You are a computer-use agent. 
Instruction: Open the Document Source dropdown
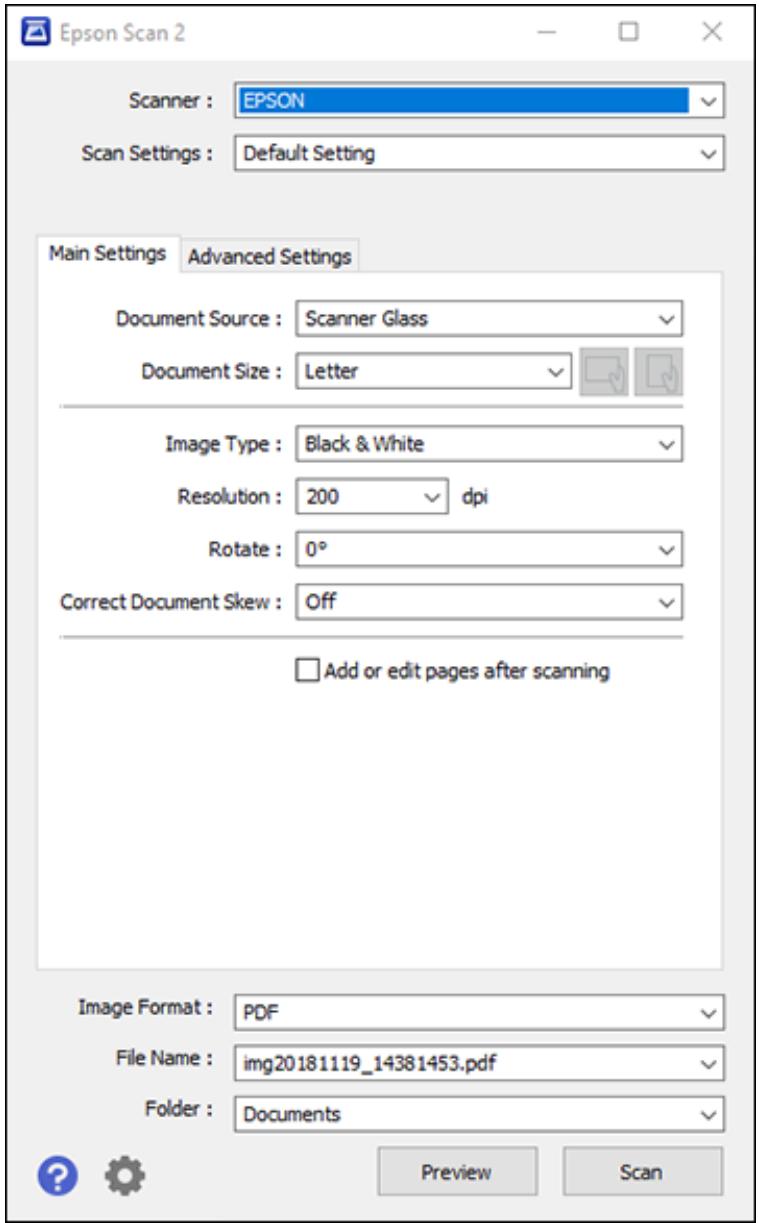pos(489,319)
